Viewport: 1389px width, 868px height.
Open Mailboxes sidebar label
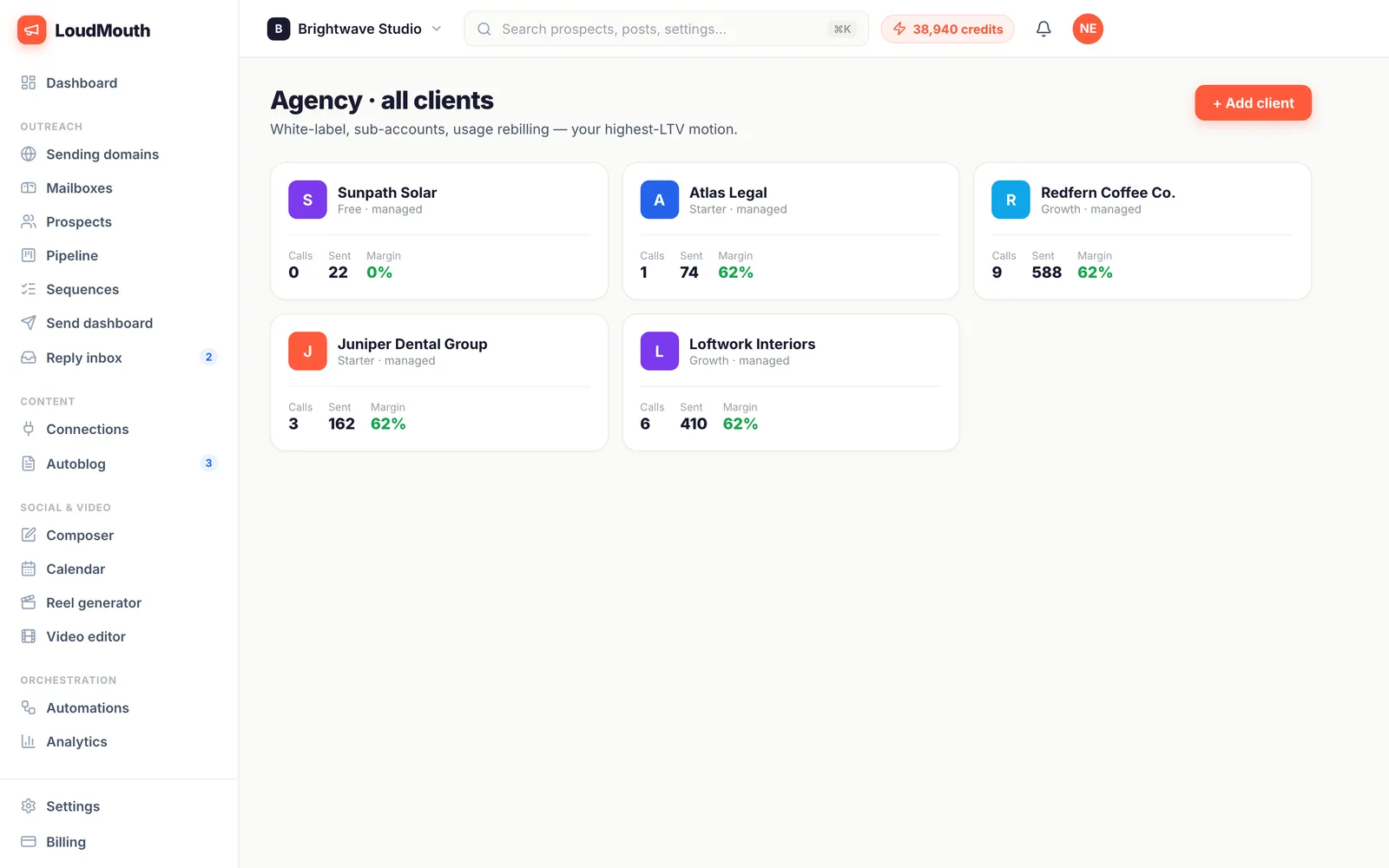(x=79, y=187)
